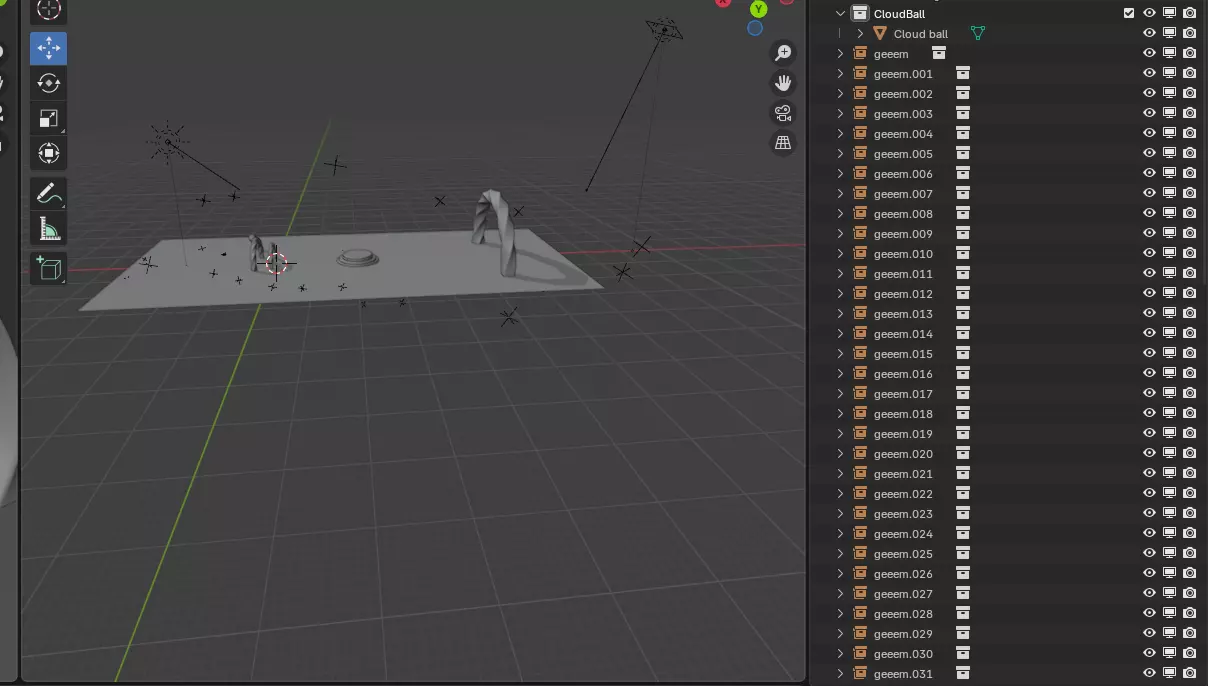Expand the geeem.027 collection

(x=840, y=594)
